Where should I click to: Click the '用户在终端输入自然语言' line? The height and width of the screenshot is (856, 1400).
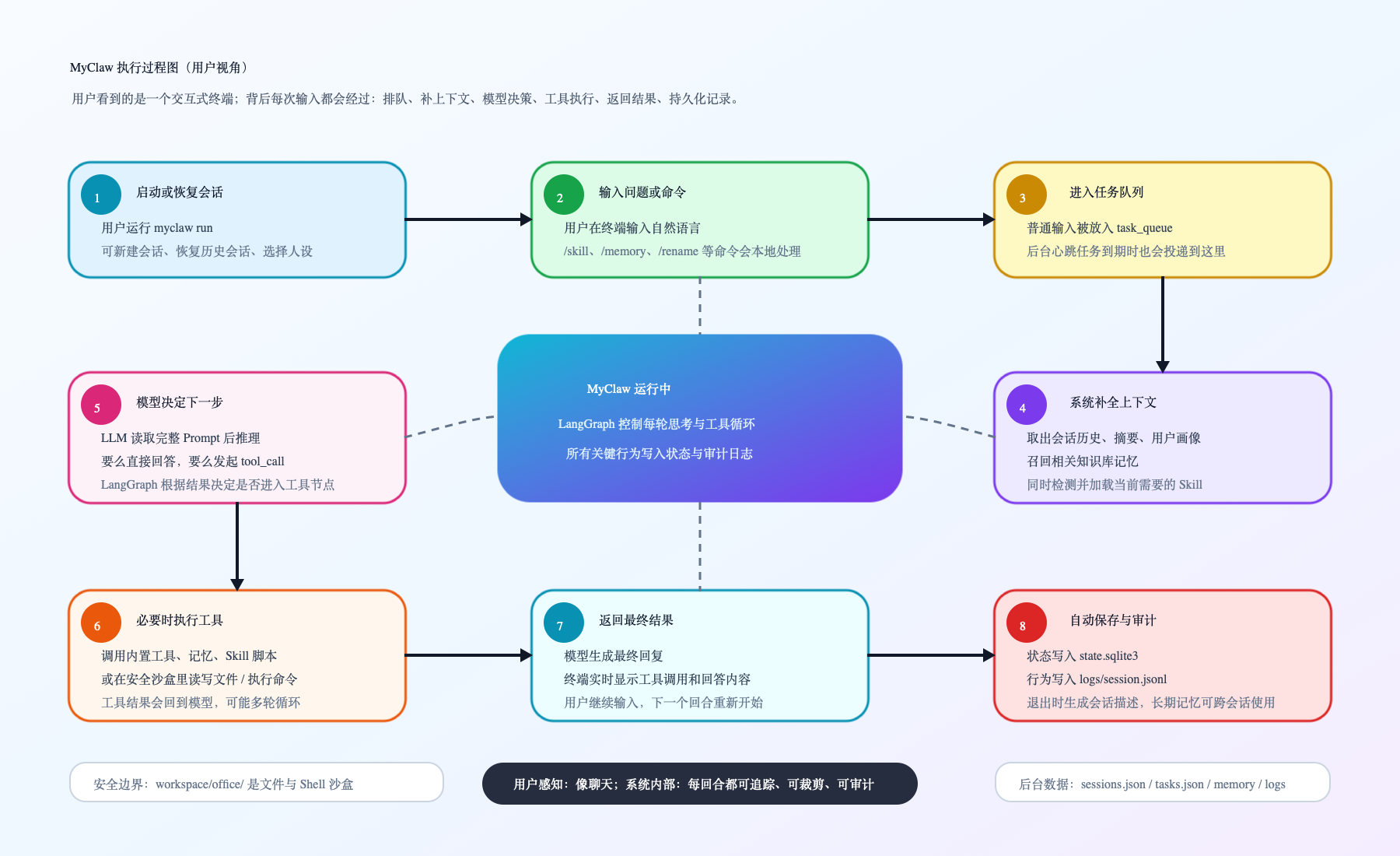632,228
